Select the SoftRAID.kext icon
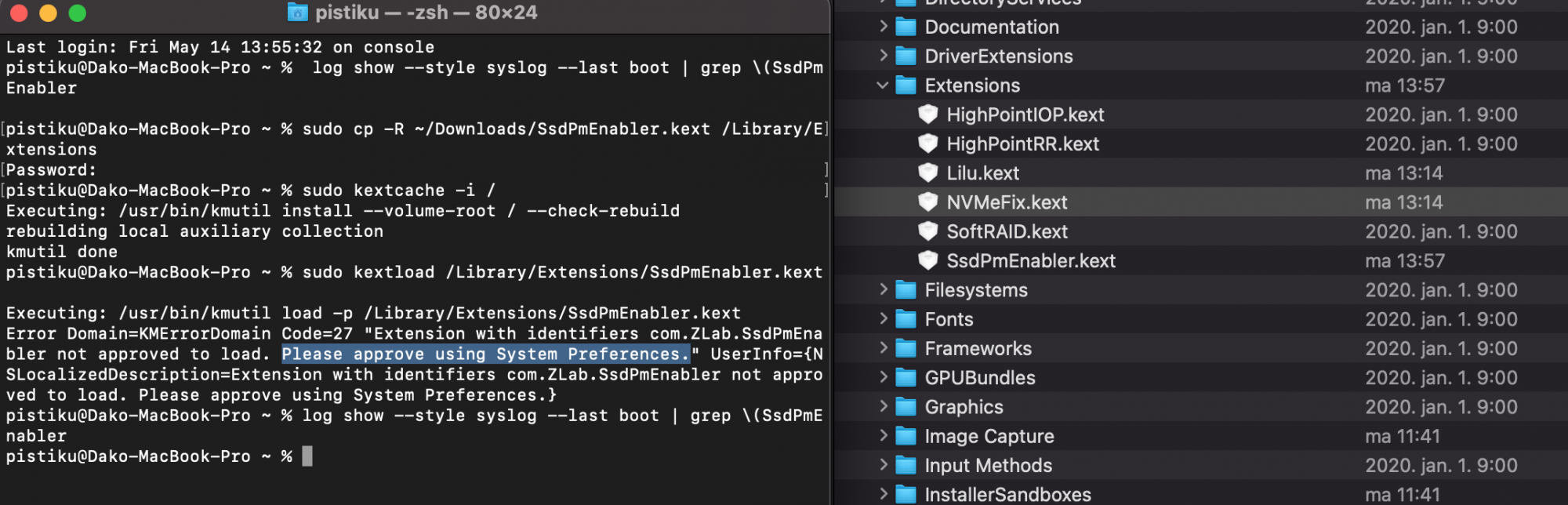 [x=928, y=231]
